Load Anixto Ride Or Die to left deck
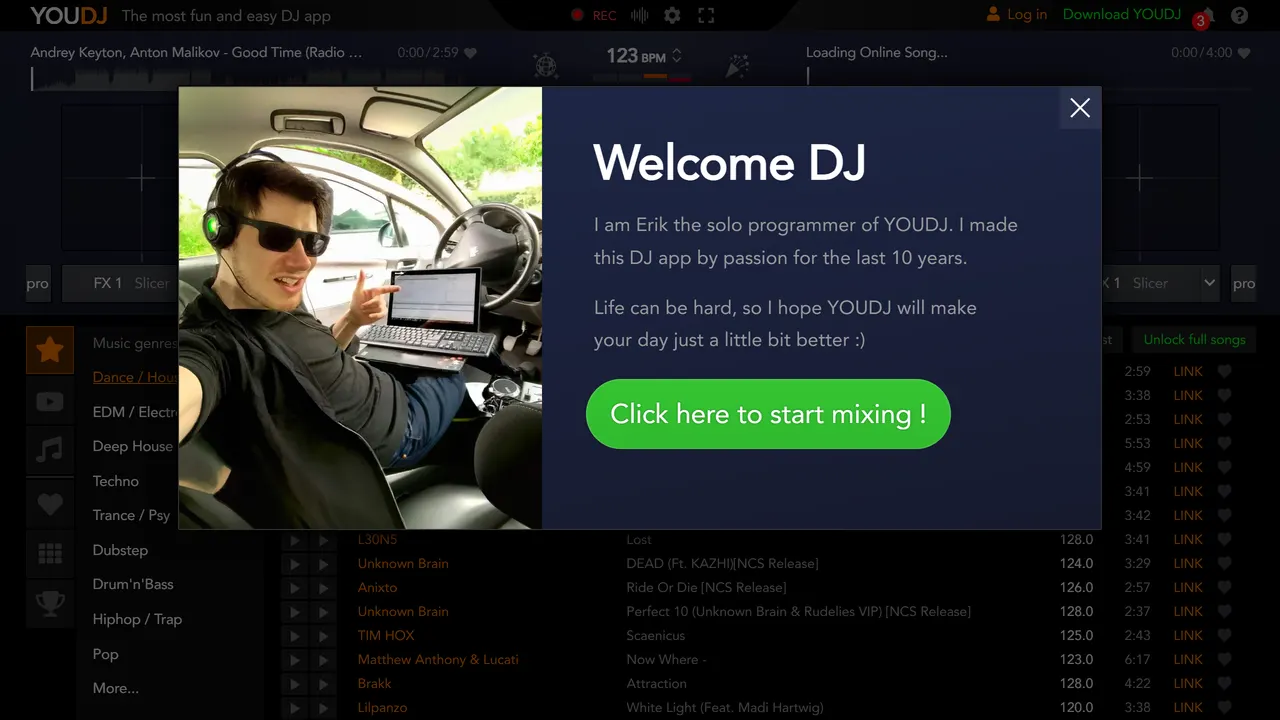 (294, 588)
